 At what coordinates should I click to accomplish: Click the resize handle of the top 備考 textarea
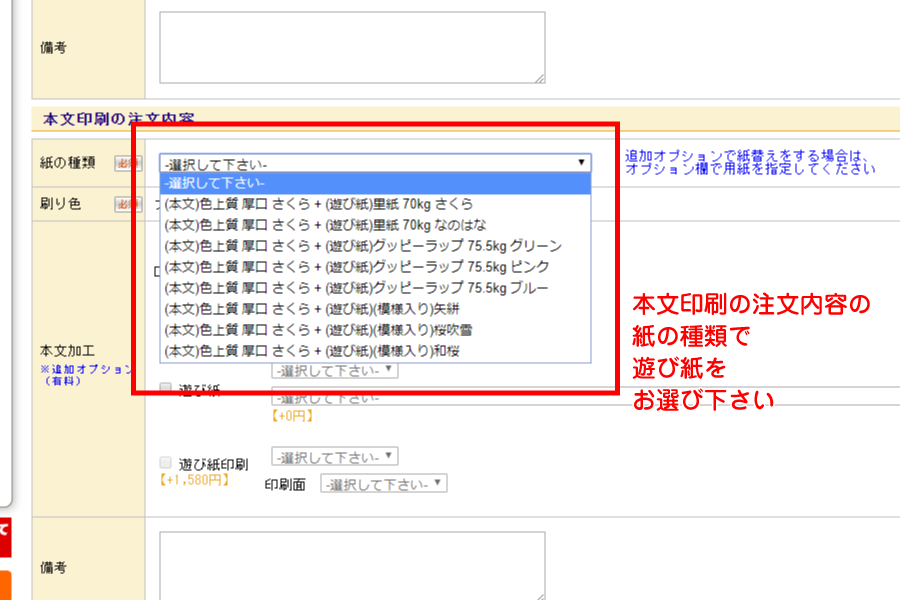click(x=539, y=78)
